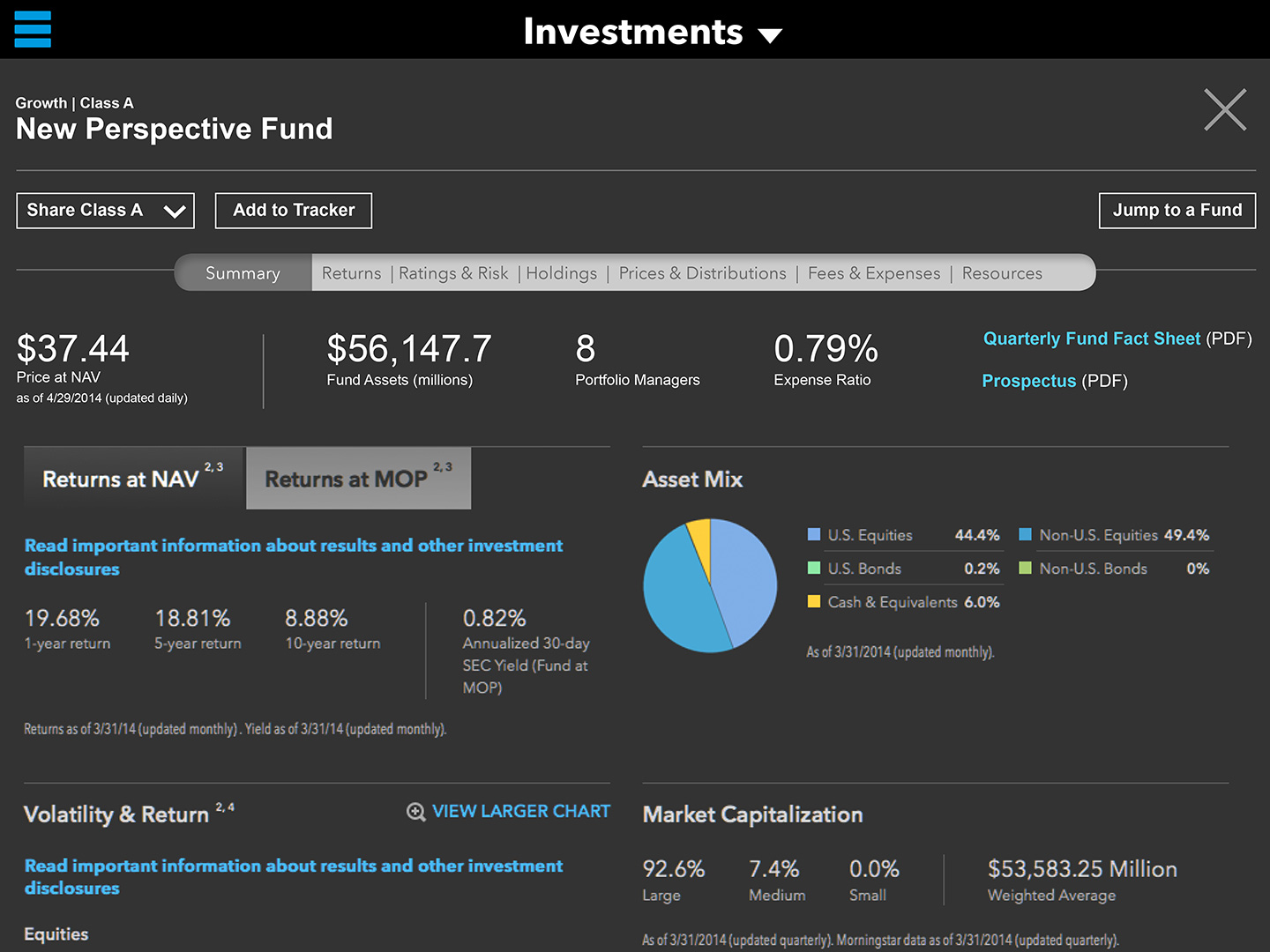Click the 0.79% expense ratio value
This screenshot has height=952, width=1270.
click(x=826, y=349)
